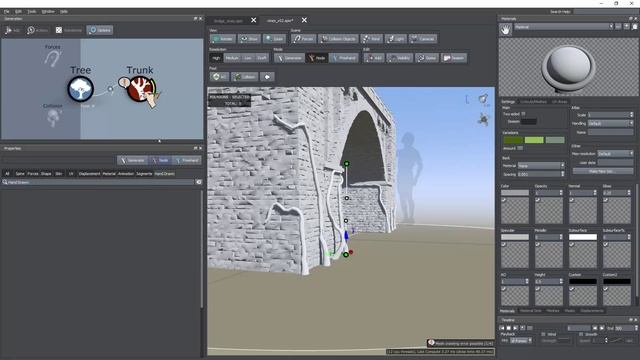Open the Max resolution dropdown
Image resolution: width=640 pixels, height=360 pixels.
tap(615, 153)
